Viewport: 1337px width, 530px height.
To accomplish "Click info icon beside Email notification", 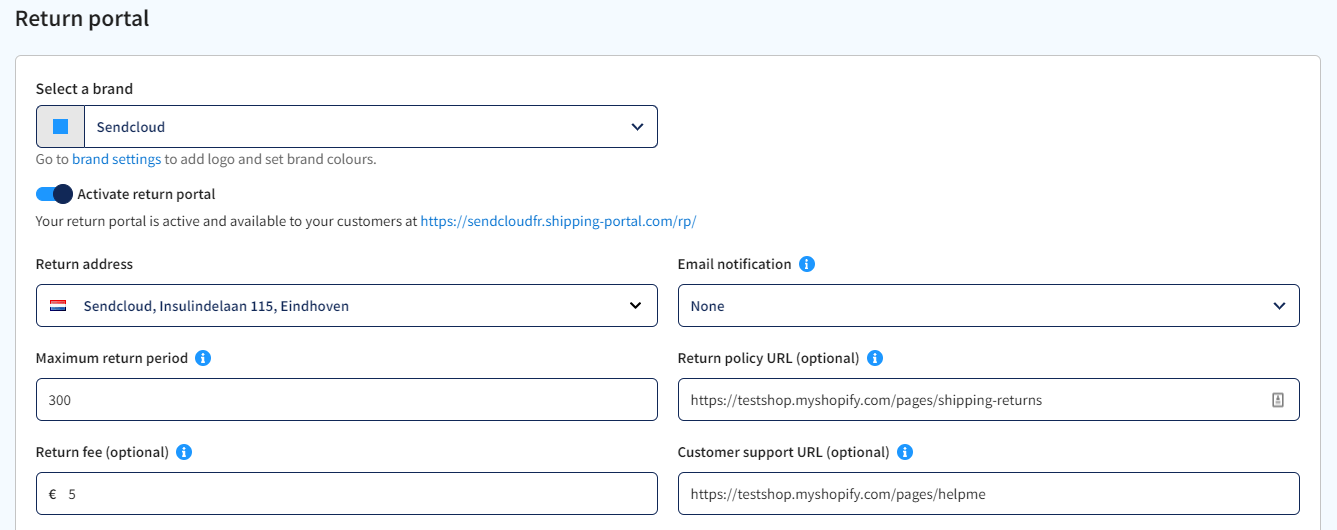I will 807,264.
